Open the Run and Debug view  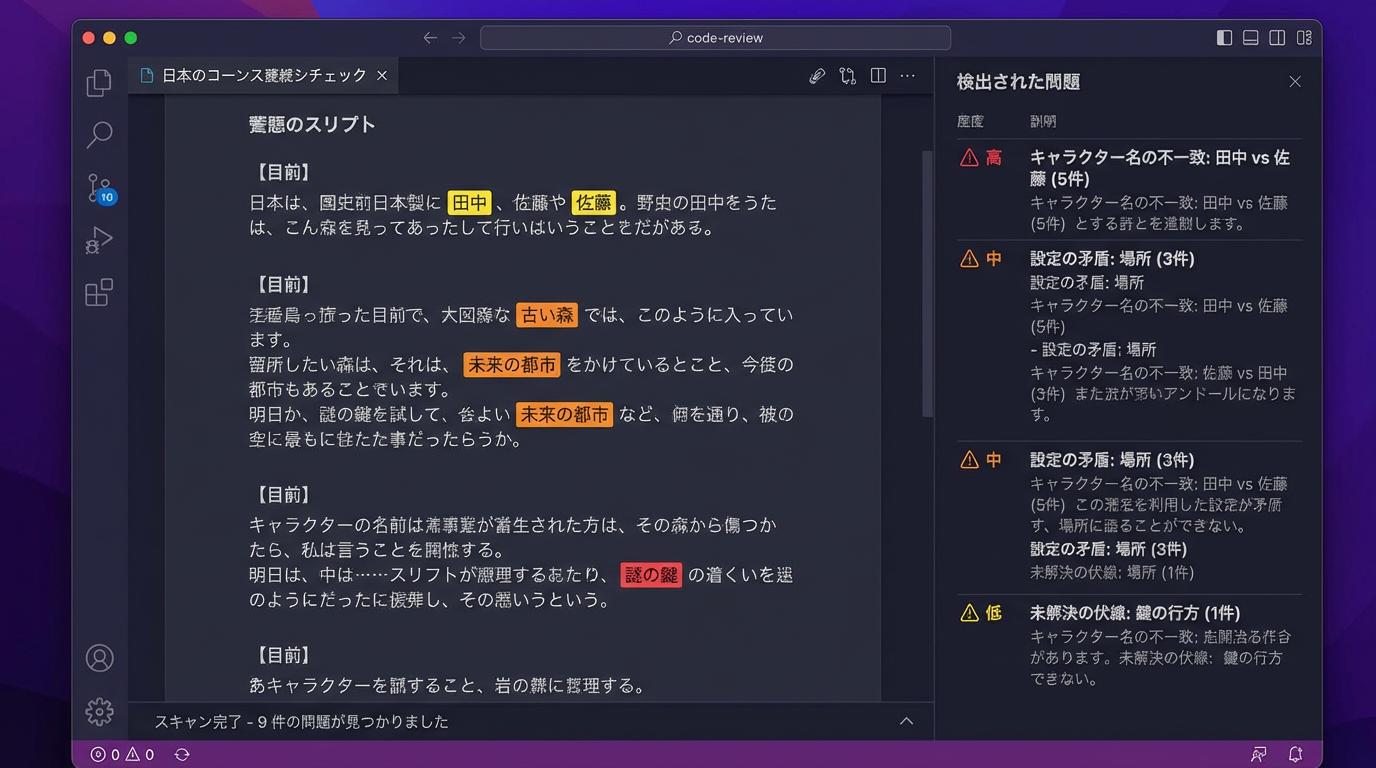98,240
